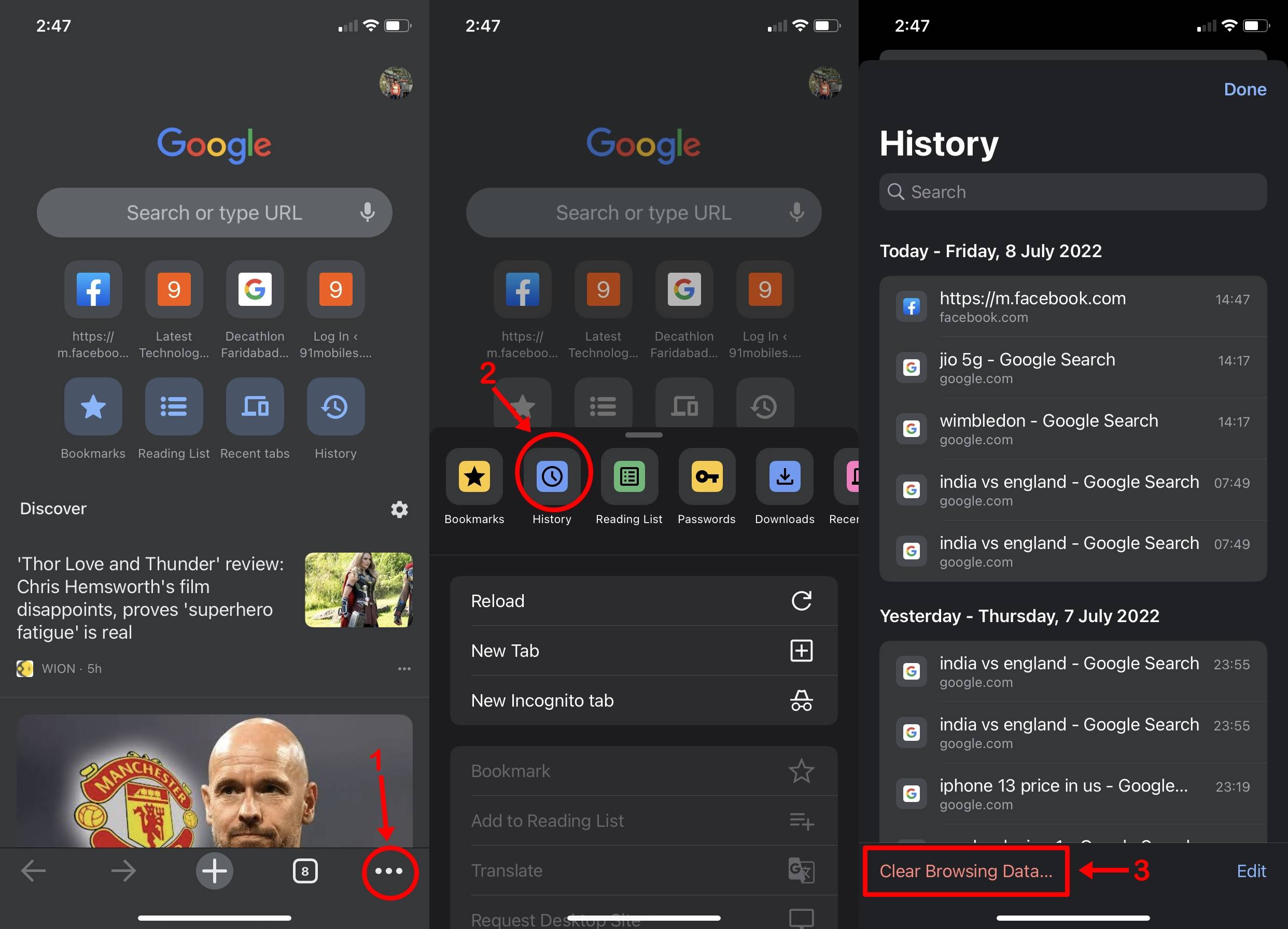This screenshot has width=1288, height=929.
Task: Open tab switcher showing 8 tabs
Action: [305, 870]
